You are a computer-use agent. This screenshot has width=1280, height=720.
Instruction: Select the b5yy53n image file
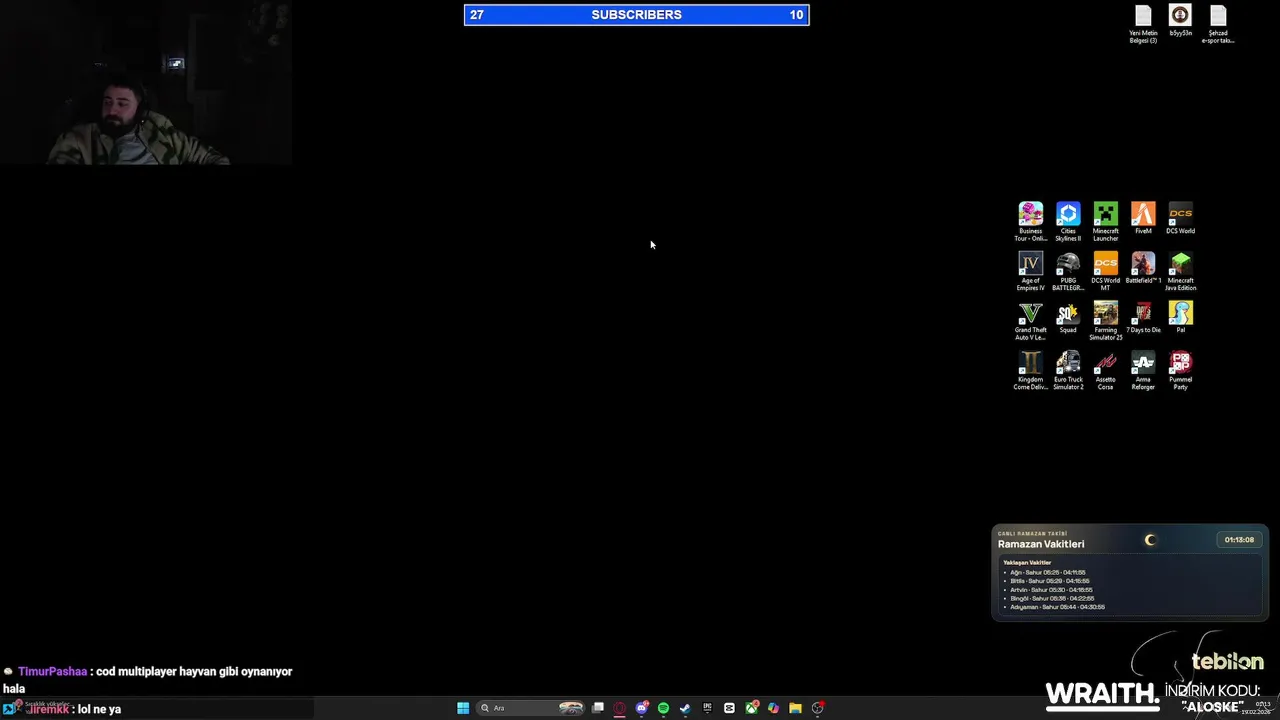pos(1180,20)
